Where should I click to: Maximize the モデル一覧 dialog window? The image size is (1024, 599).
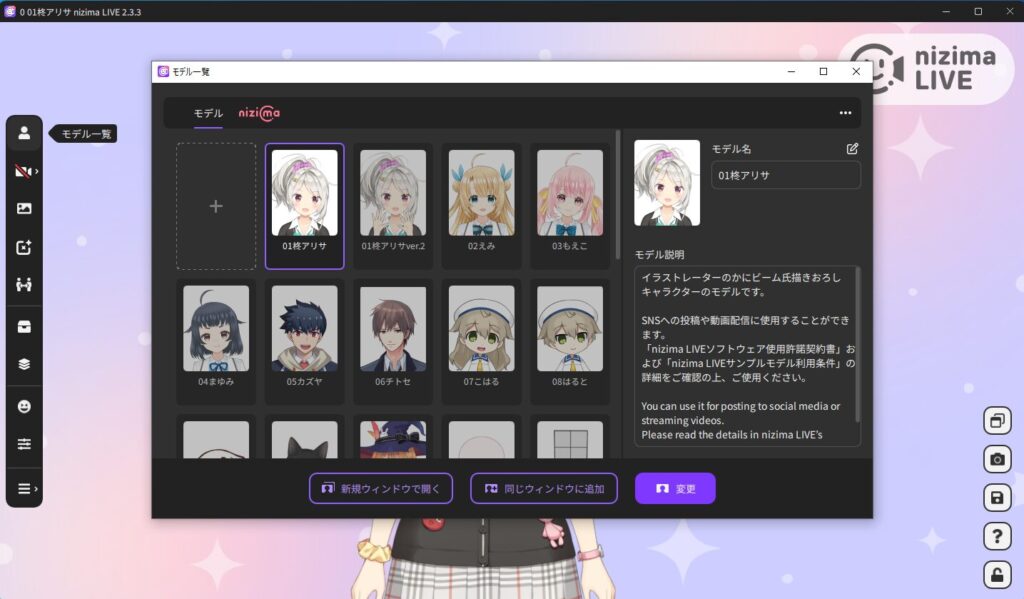click(x=824, y=72)
